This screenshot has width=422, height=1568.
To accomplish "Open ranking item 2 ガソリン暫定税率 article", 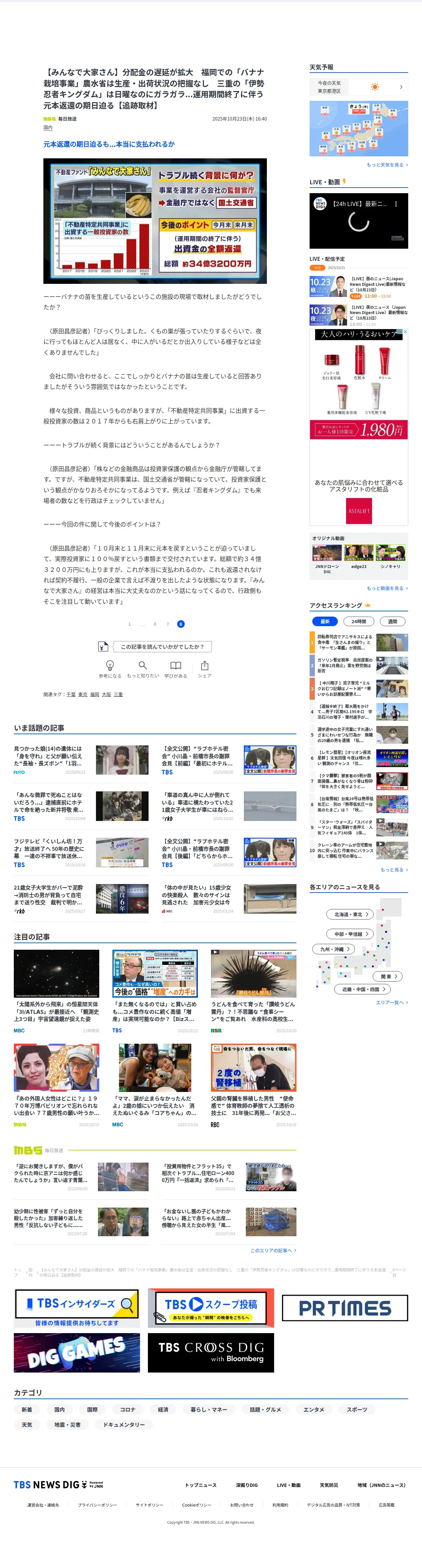I will [359, 665].
